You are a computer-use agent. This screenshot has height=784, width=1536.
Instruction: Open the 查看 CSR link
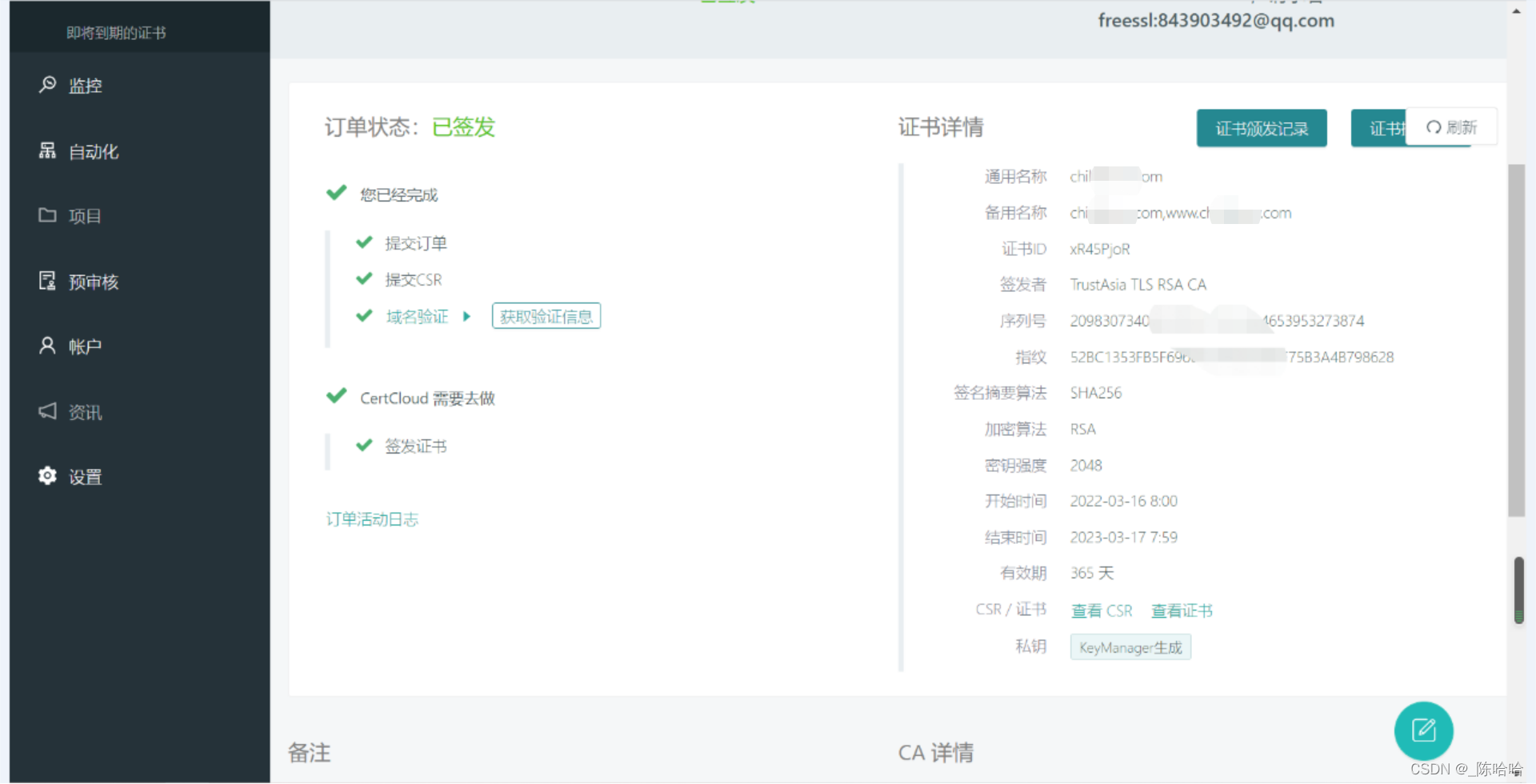pos(1102,611)
